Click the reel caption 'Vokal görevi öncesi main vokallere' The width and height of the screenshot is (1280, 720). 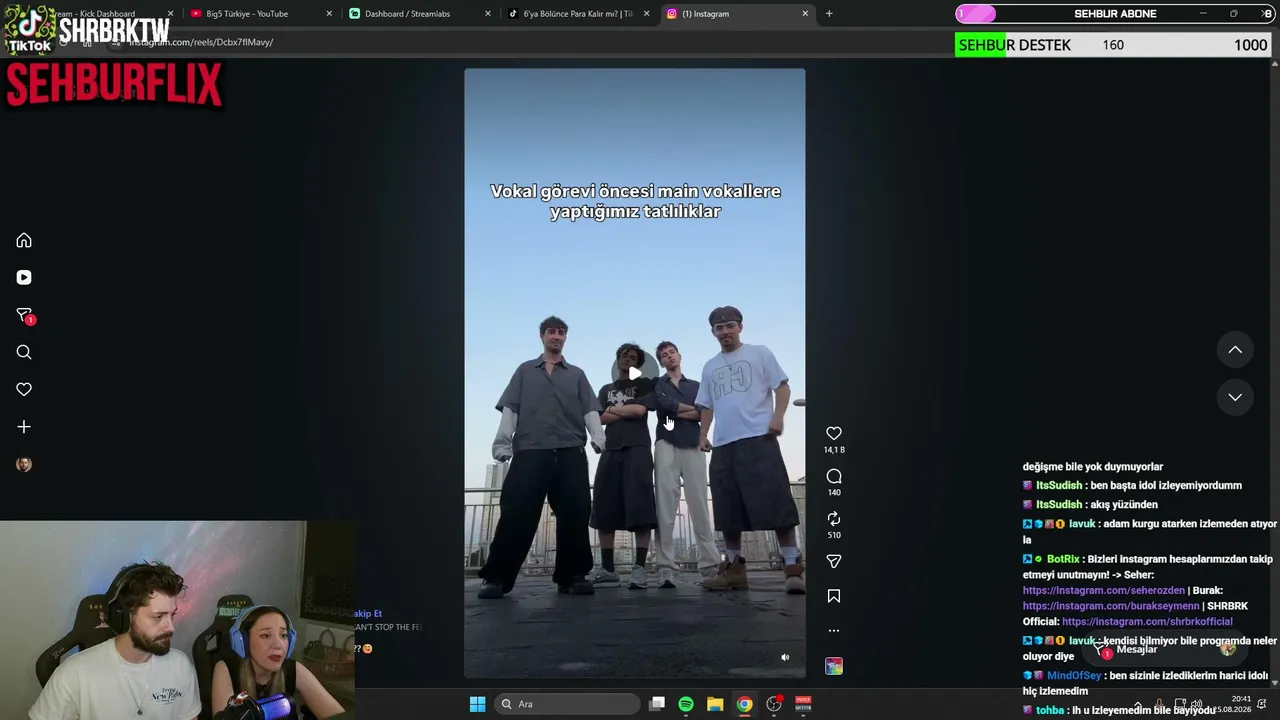pos(635,191)
